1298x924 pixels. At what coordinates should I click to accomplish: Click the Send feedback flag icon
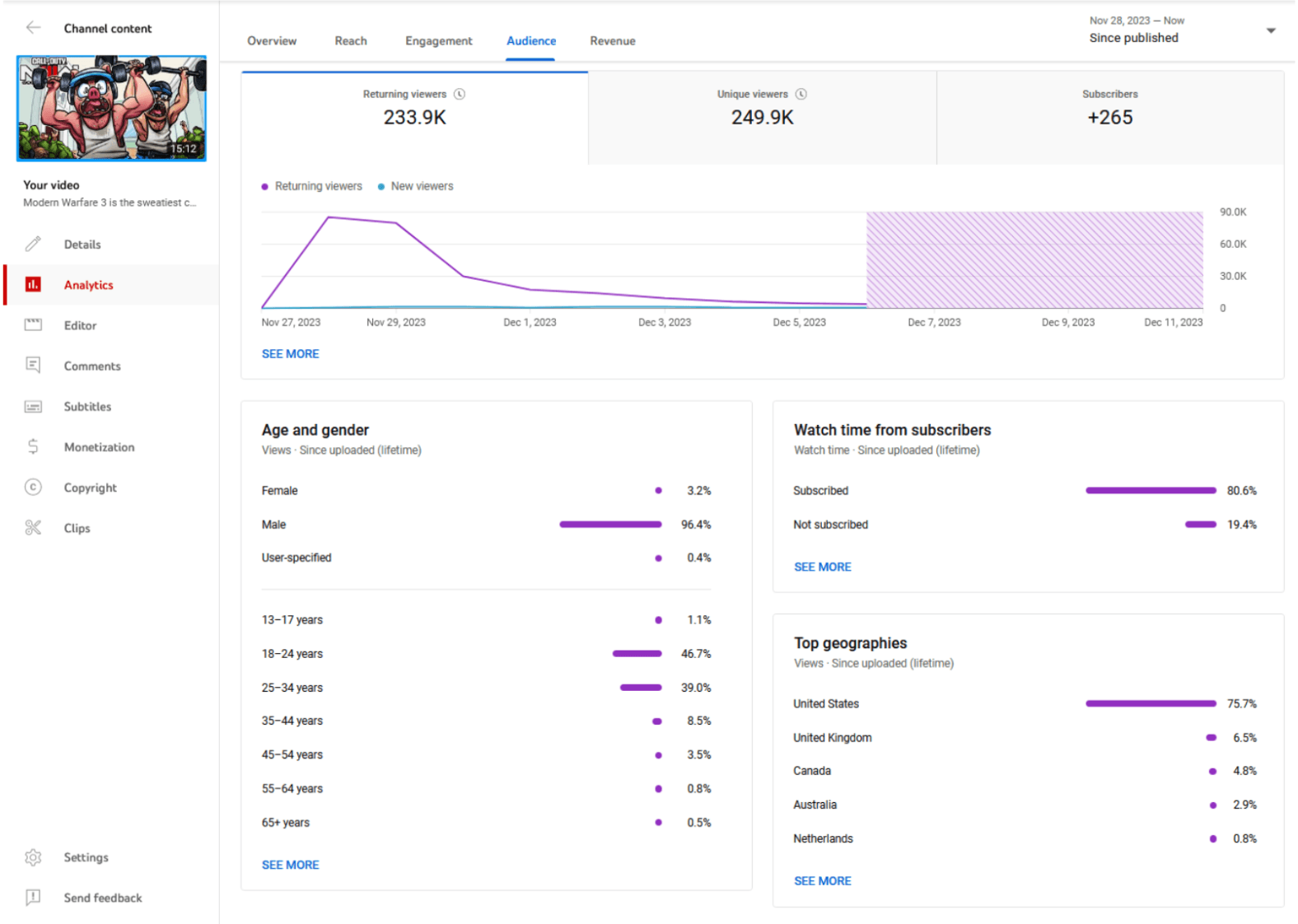coord(33,898)
